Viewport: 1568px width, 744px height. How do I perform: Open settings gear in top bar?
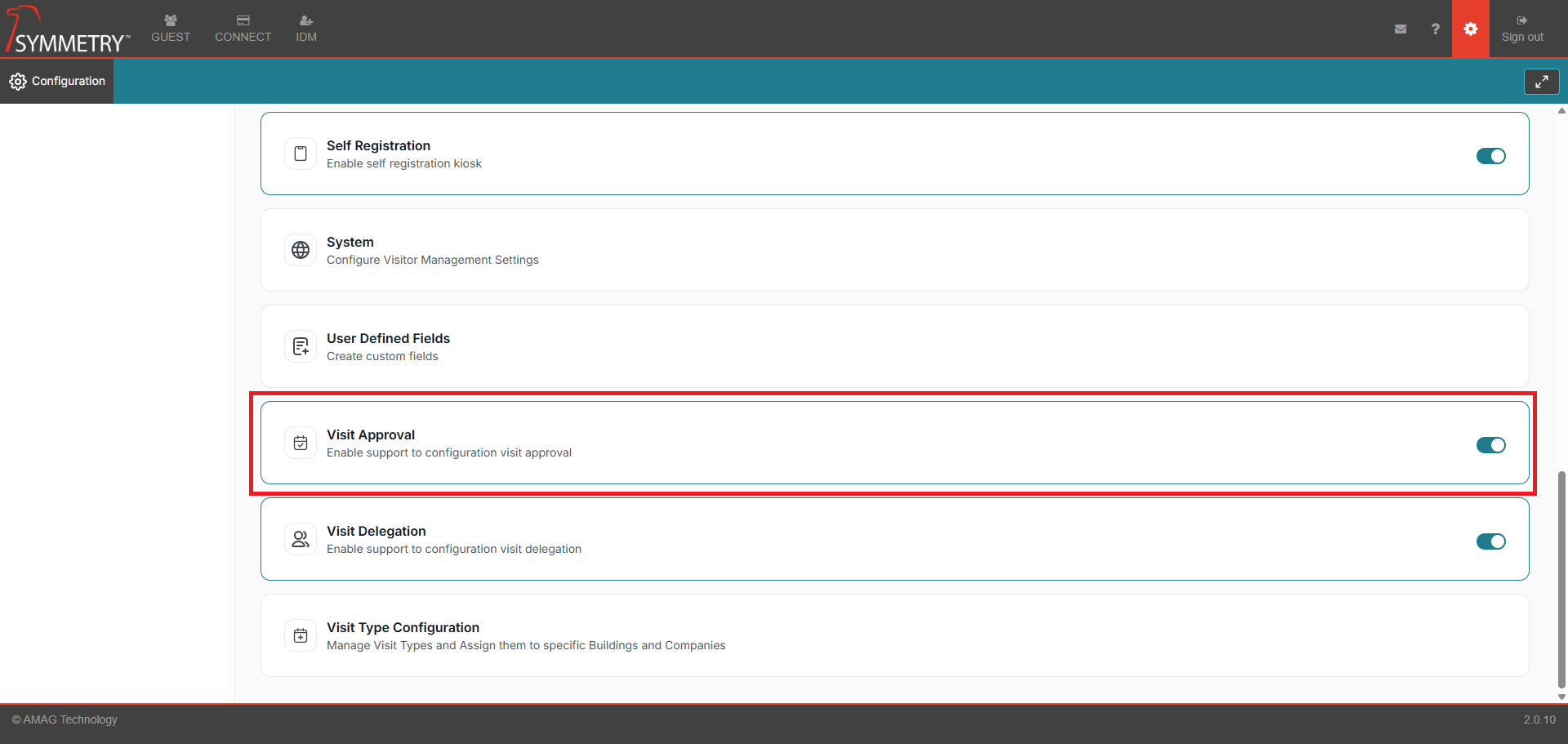(1470, 29)
